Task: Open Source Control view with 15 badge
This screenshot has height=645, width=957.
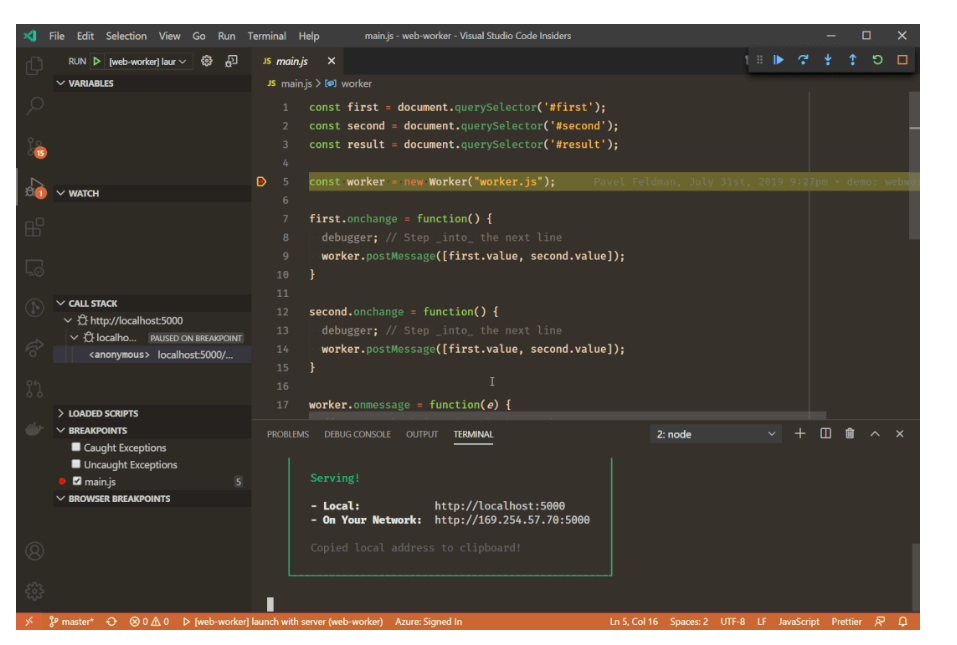Action: pos(35,147)
